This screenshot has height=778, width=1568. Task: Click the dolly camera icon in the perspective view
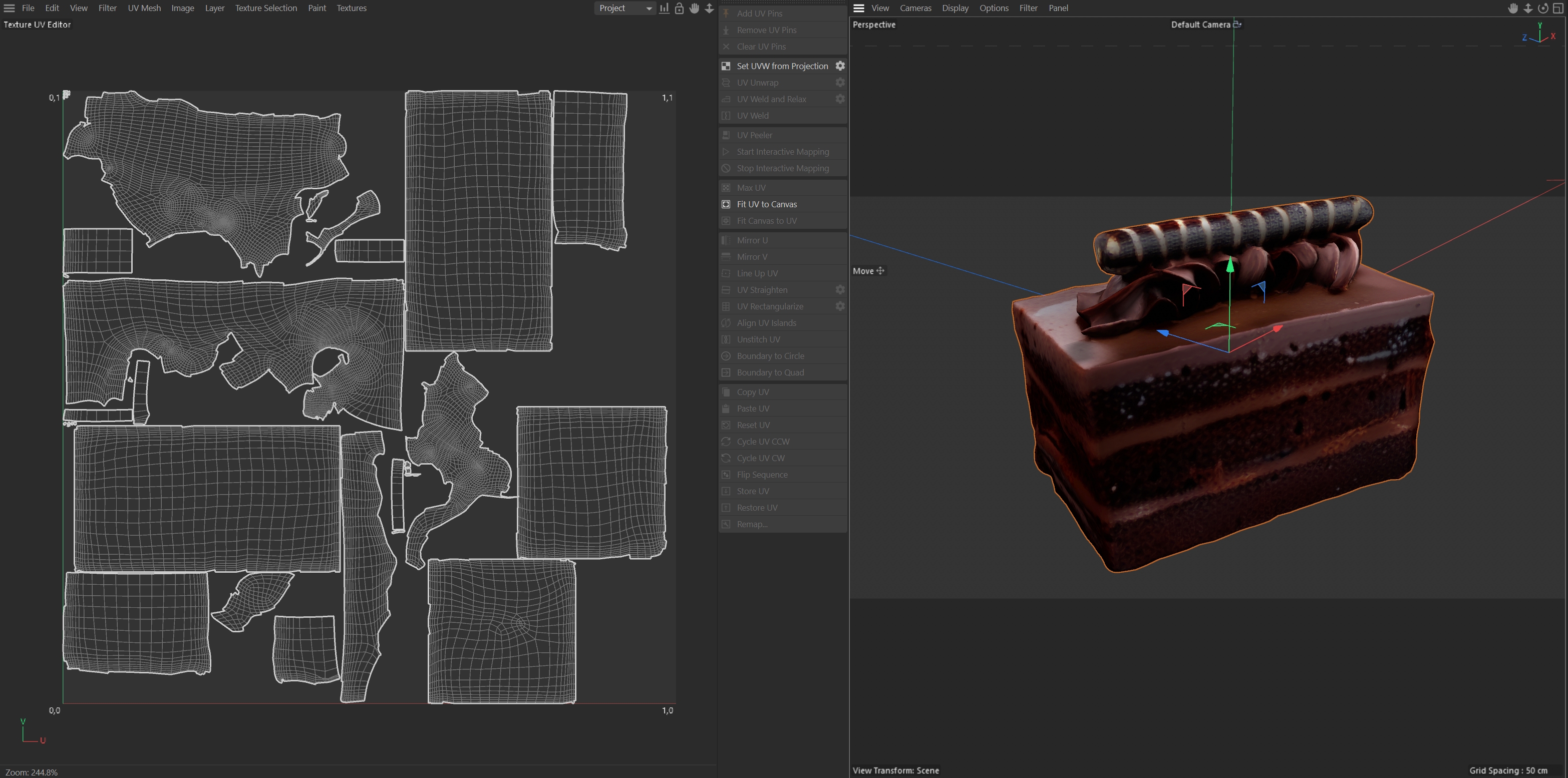(x=1528, y=8)
